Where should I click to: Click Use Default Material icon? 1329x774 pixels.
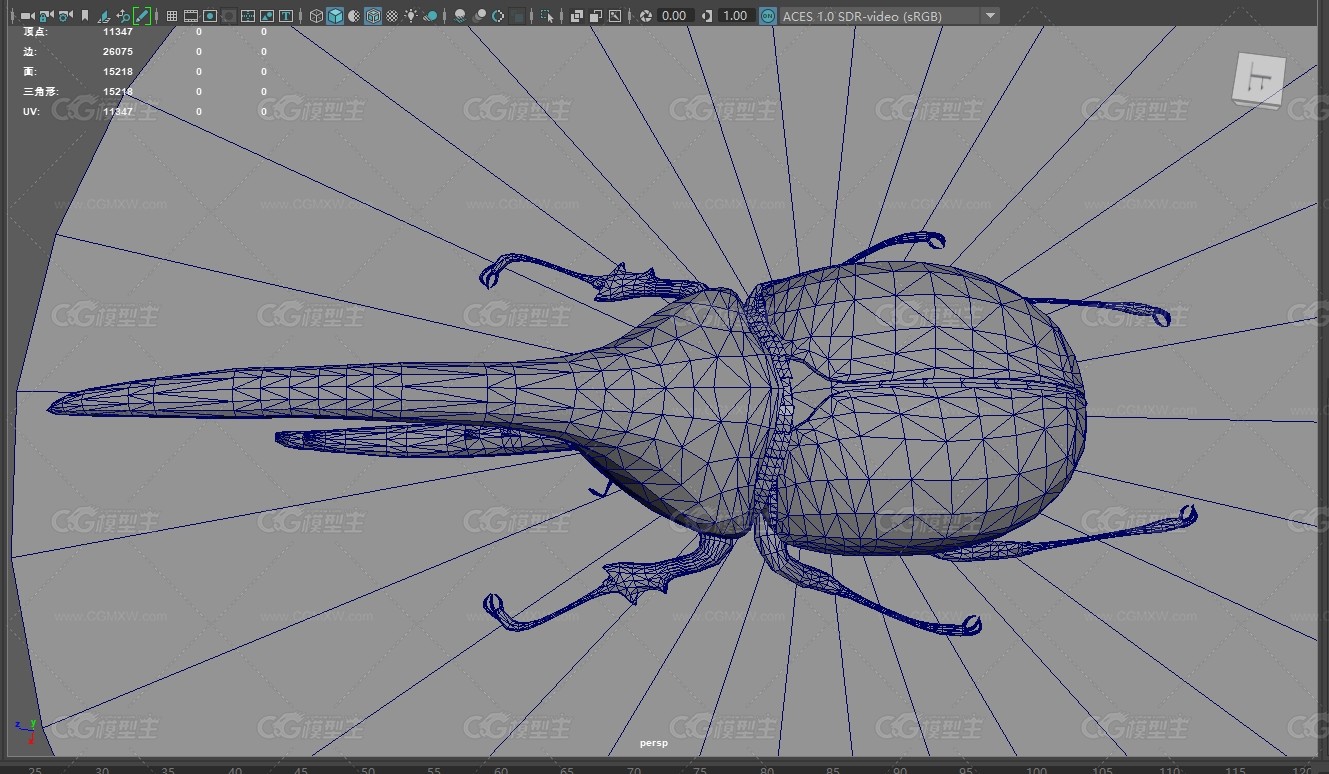point(354,16)
